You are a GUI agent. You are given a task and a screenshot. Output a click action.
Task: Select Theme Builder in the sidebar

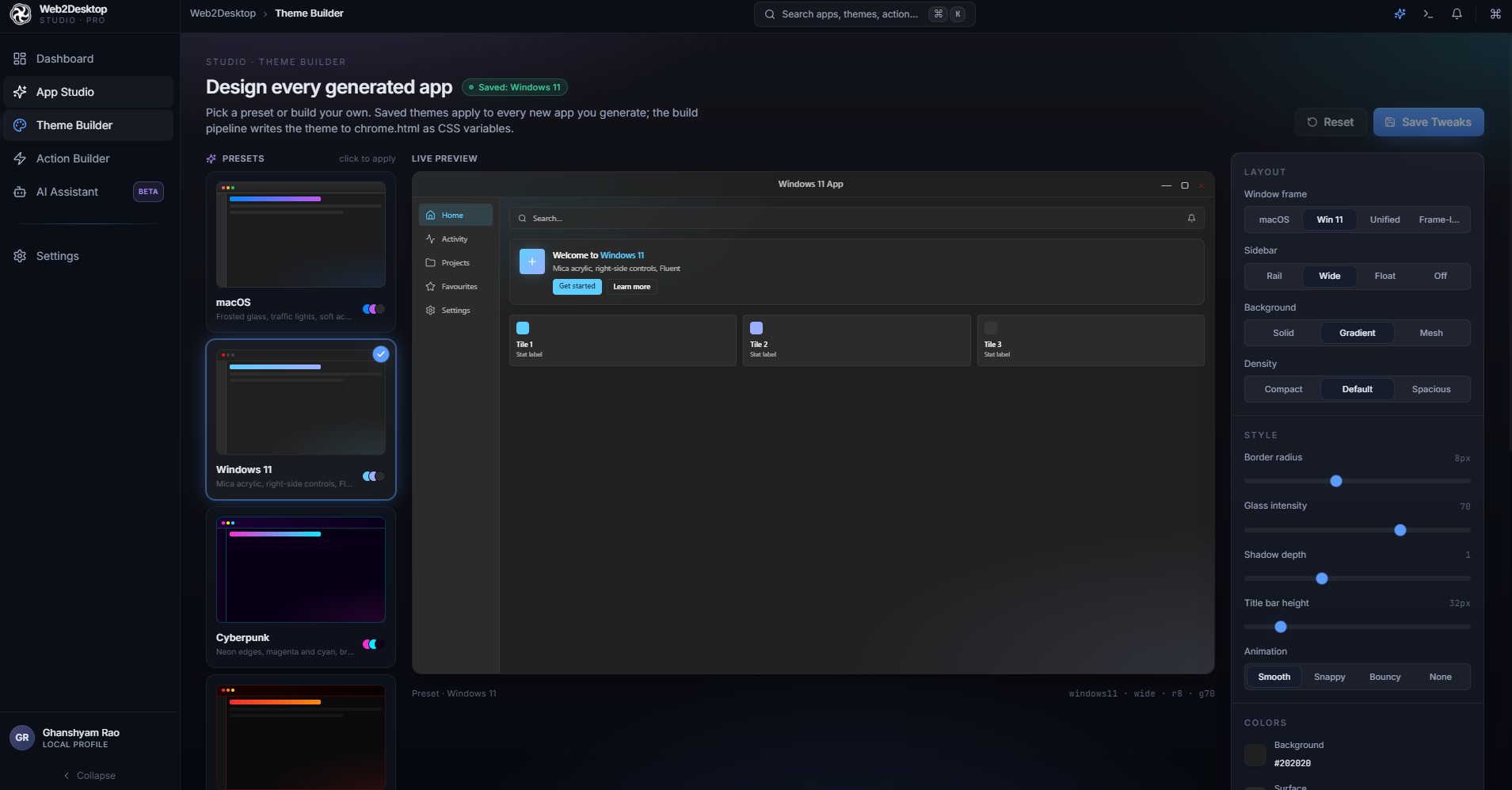click(89, 125)
